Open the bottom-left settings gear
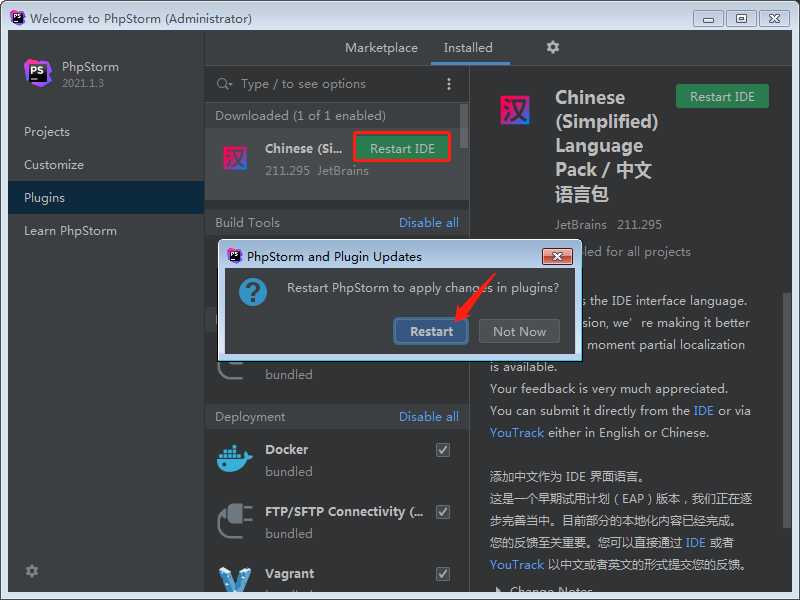The width and height of the screenshot is (800, 600). point(32,570)
